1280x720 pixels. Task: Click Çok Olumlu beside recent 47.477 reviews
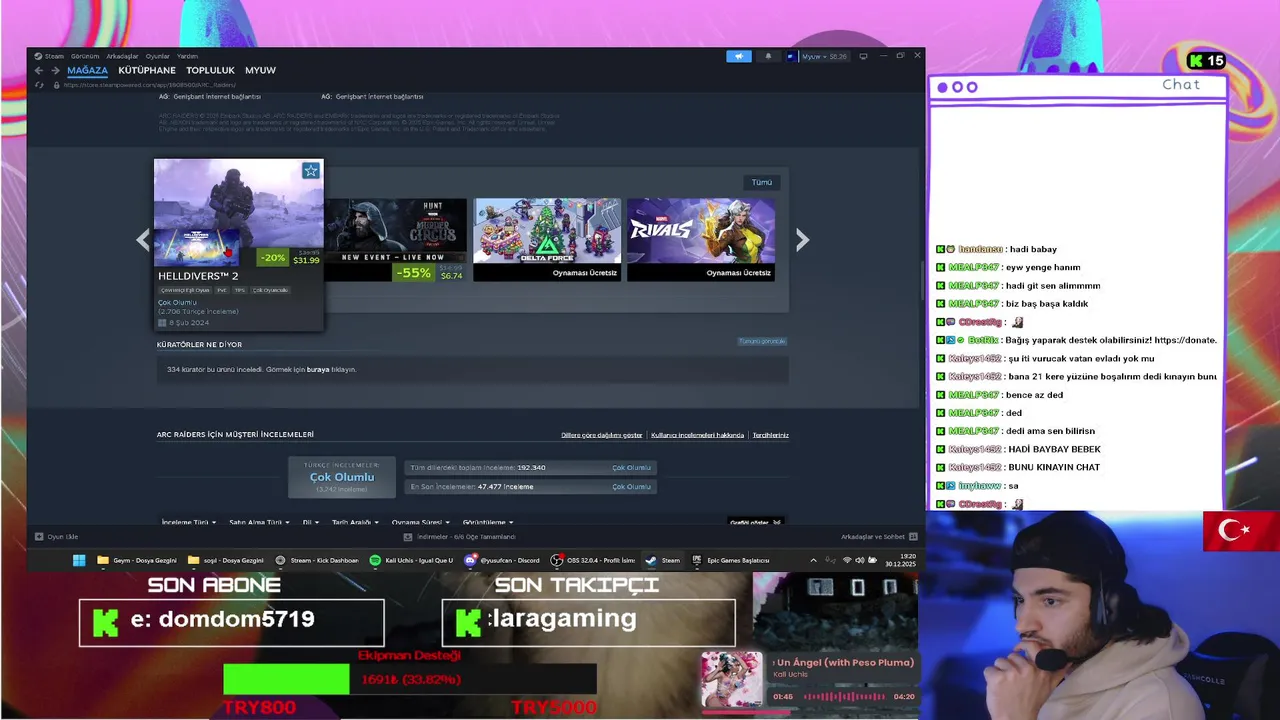point(631,487)
